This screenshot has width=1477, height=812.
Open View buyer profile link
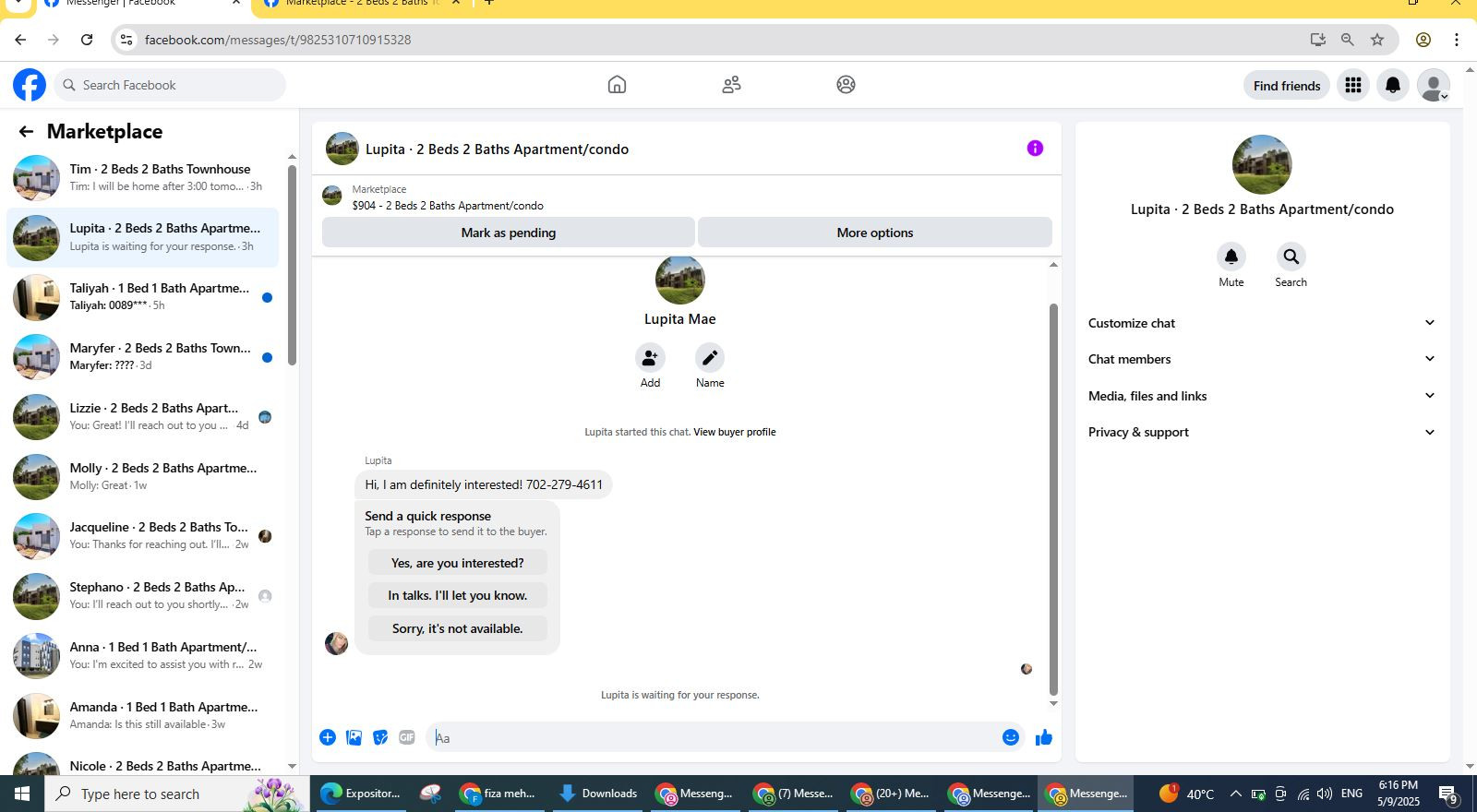[x=734, y=432]
